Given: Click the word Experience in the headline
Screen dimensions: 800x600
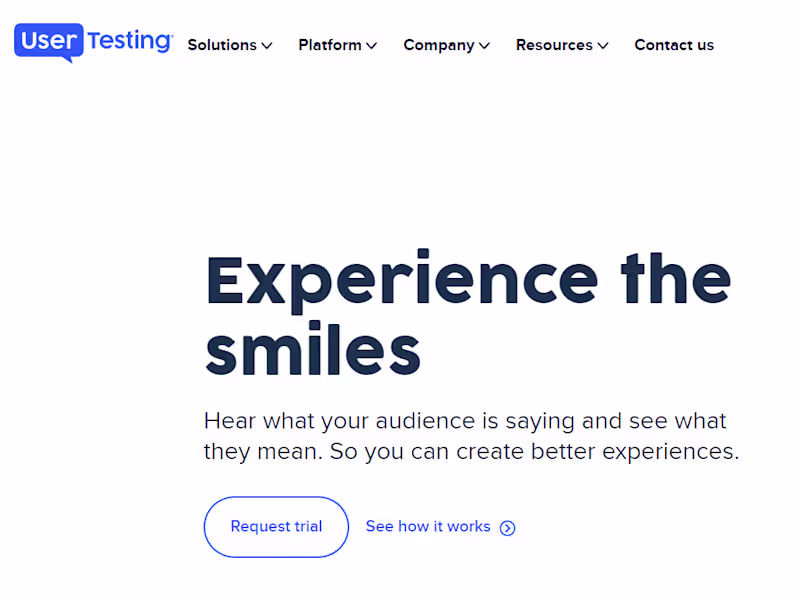Looking at the screenshot, I should [x=400, y=280].
